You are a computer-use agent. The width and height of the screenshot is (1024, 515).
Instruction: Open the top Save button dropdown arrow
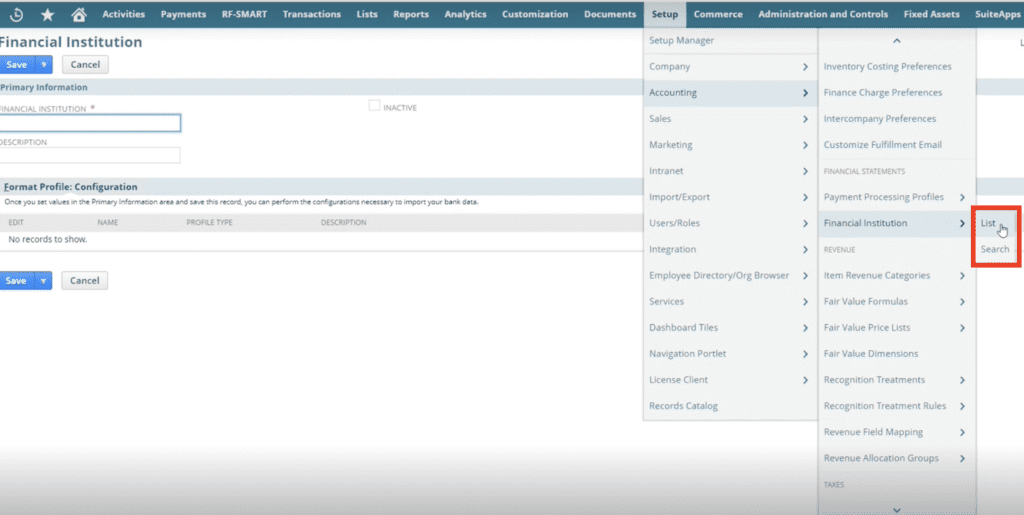pos(43,64)
